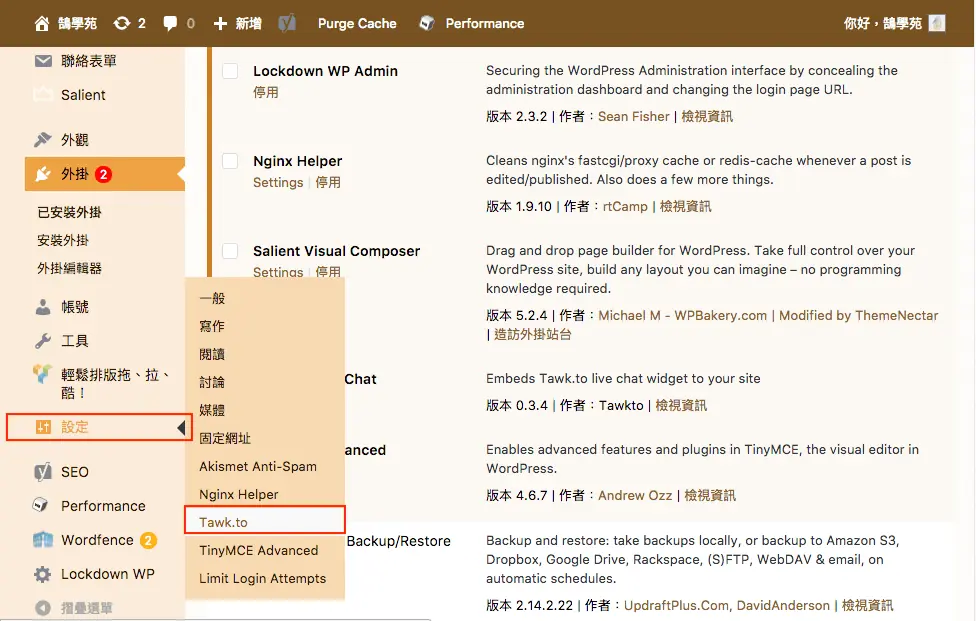The image size is (976, 621).
Task: View details 檢視資訊 for Nginx Helper
Action: point(685,207)
